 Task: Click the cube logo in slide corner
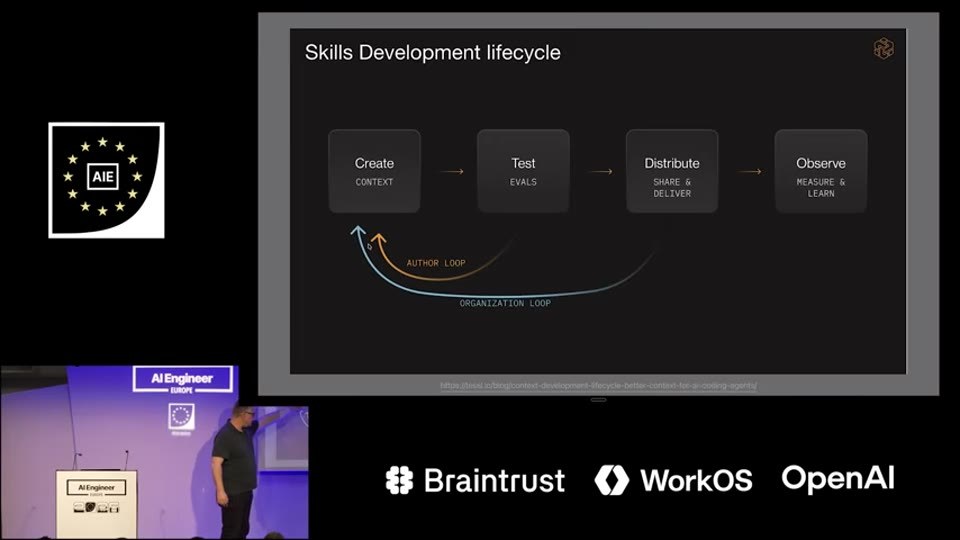point(883,48)
